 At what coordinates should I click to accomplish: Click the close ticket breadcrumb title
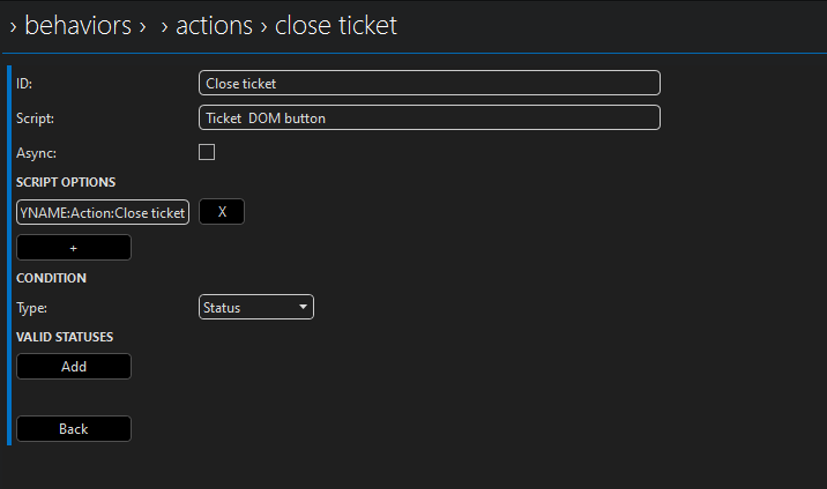[336, 25]
